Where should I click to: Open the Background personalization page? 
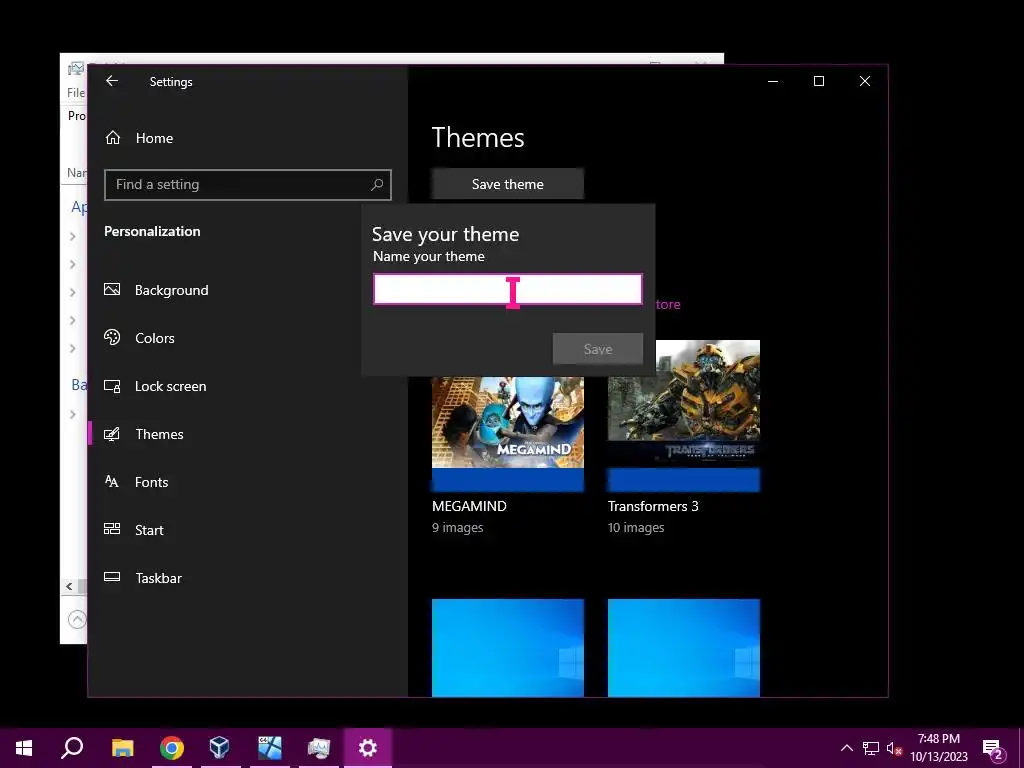[x=156, y=290]
